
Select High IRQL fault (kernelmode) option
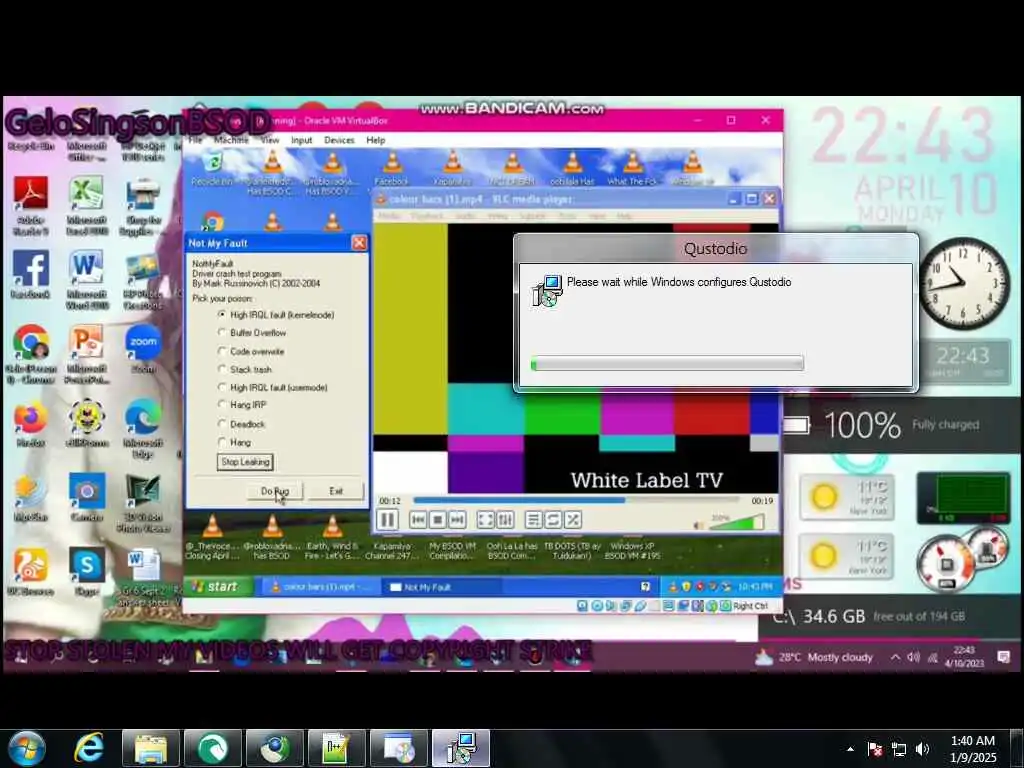tap(276, 315)
